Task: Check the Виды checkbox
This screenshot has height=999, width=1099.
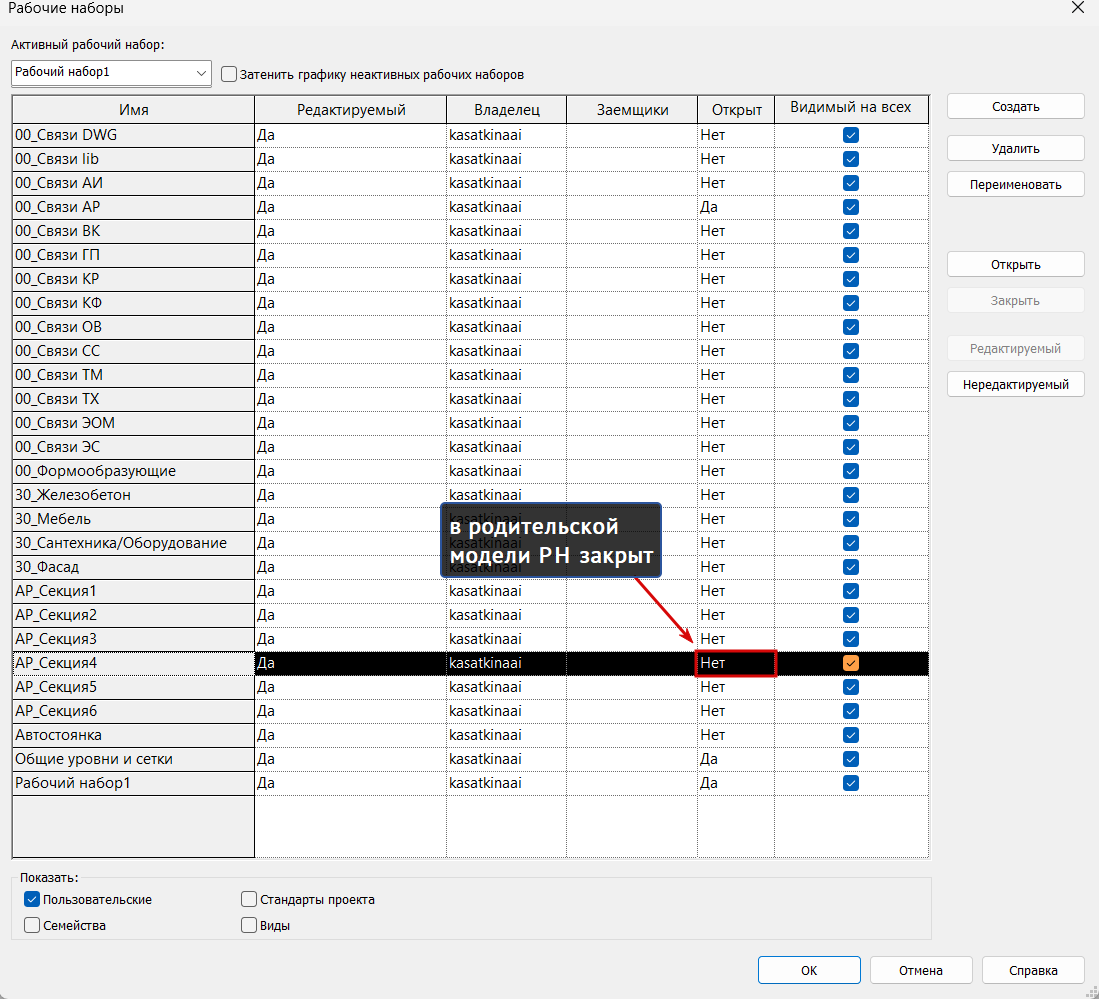Action: (249, 926)
